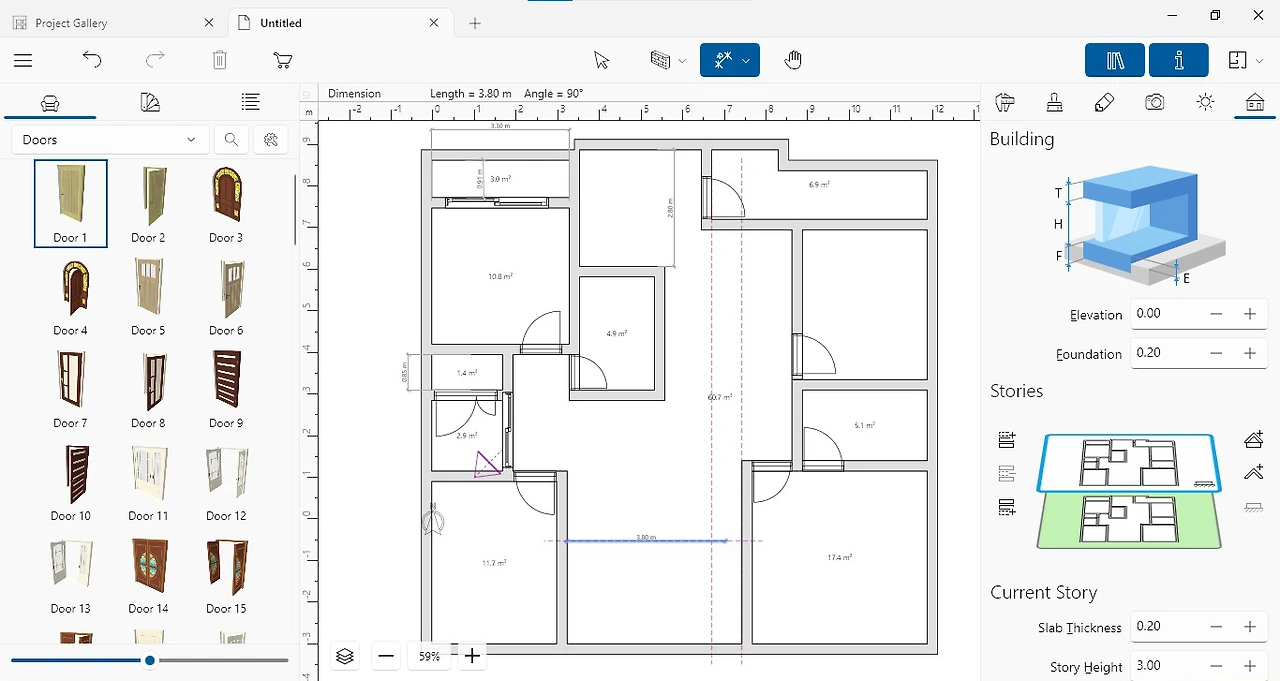Click the Story Height value field
Viewport: 1280px width, 681px height.
(x=1163, y=665)
